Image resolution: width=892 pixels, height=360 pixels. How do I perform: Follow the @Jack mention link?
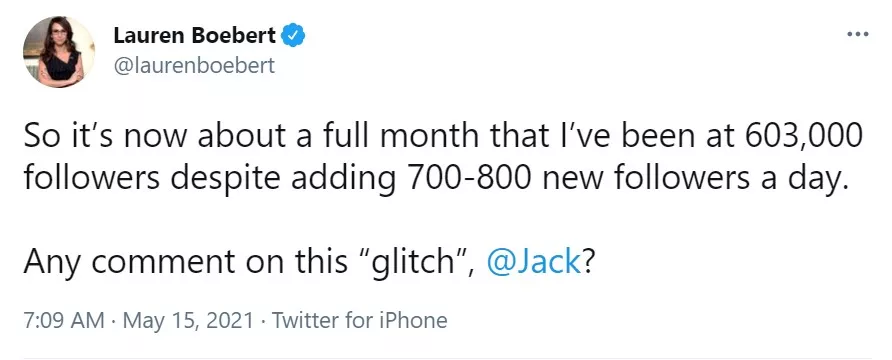(534, 261)
